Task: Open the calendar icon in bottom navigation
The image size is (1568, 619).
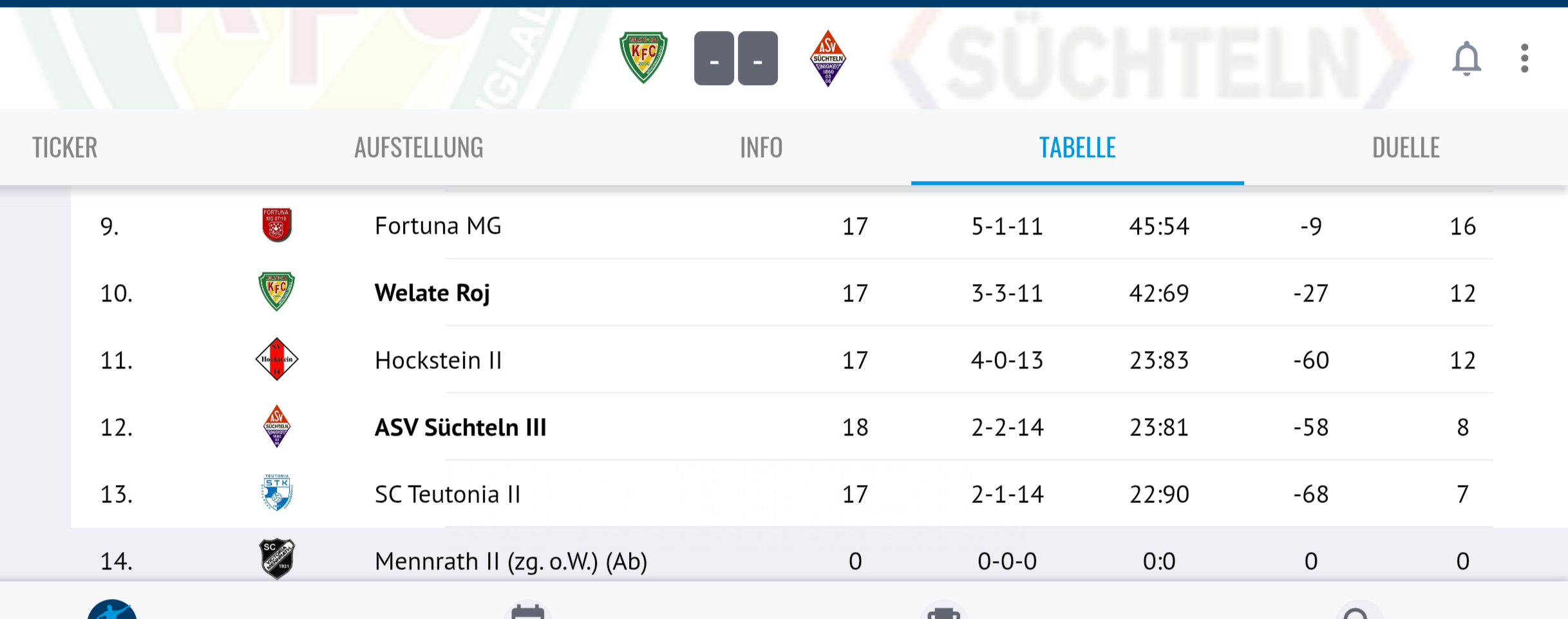Action: (x=527, y=611)
